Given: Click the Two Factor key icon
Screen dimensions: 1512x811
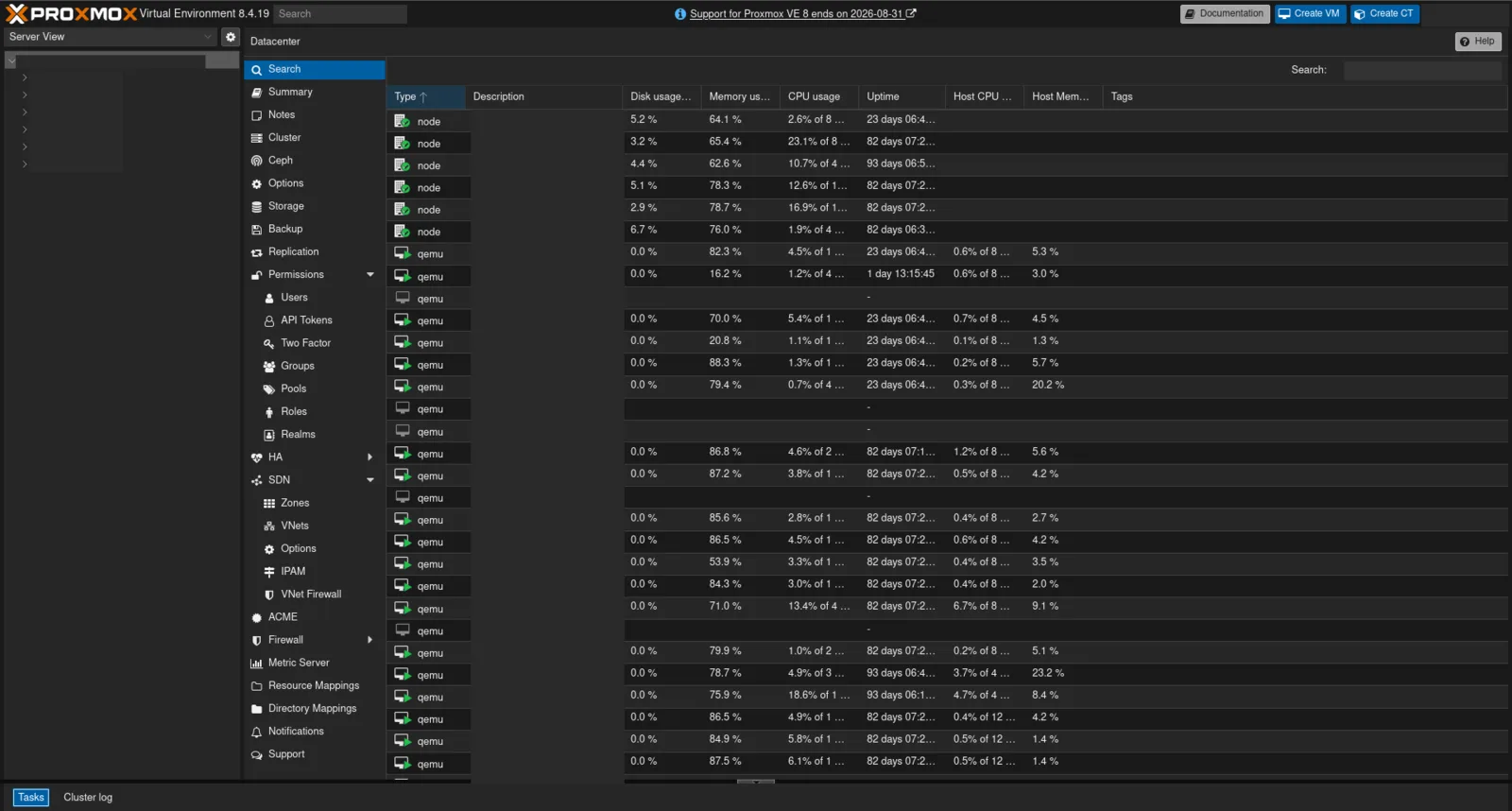Looking at the screenshot, I should tap(269, 343).
